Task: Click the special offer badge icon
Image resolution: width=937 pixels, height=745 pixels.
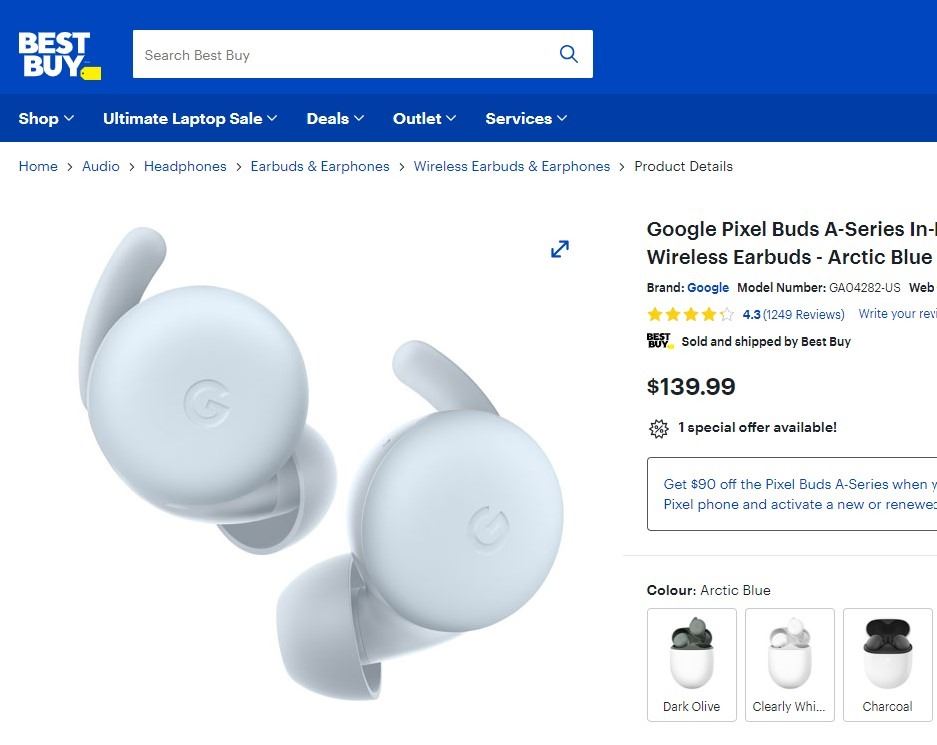Action: [x=658, y=428]
